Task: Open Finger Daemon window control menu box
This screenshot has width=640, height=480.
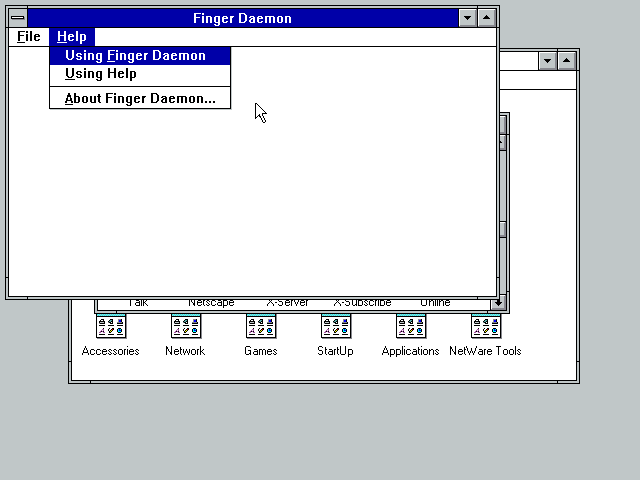Action: coord(18,18)
